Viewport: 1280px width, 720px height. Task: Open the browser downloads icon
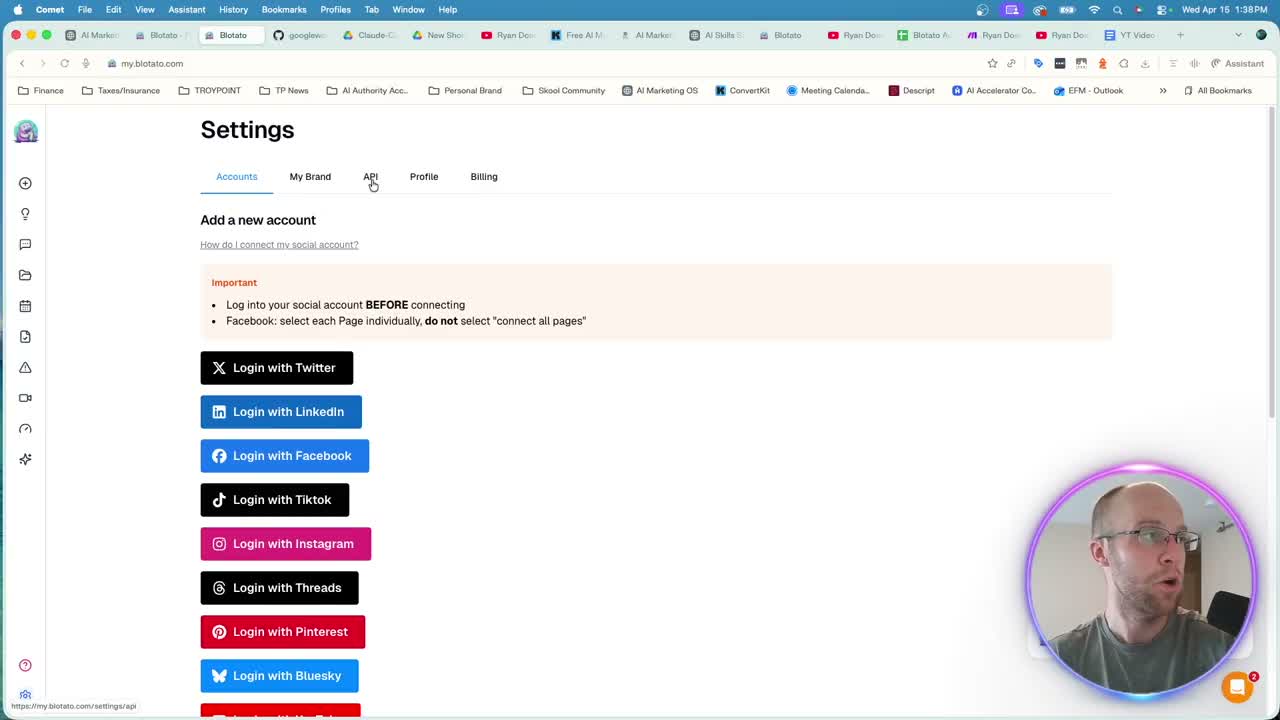pyautogui.click(x=1145, y=63)
